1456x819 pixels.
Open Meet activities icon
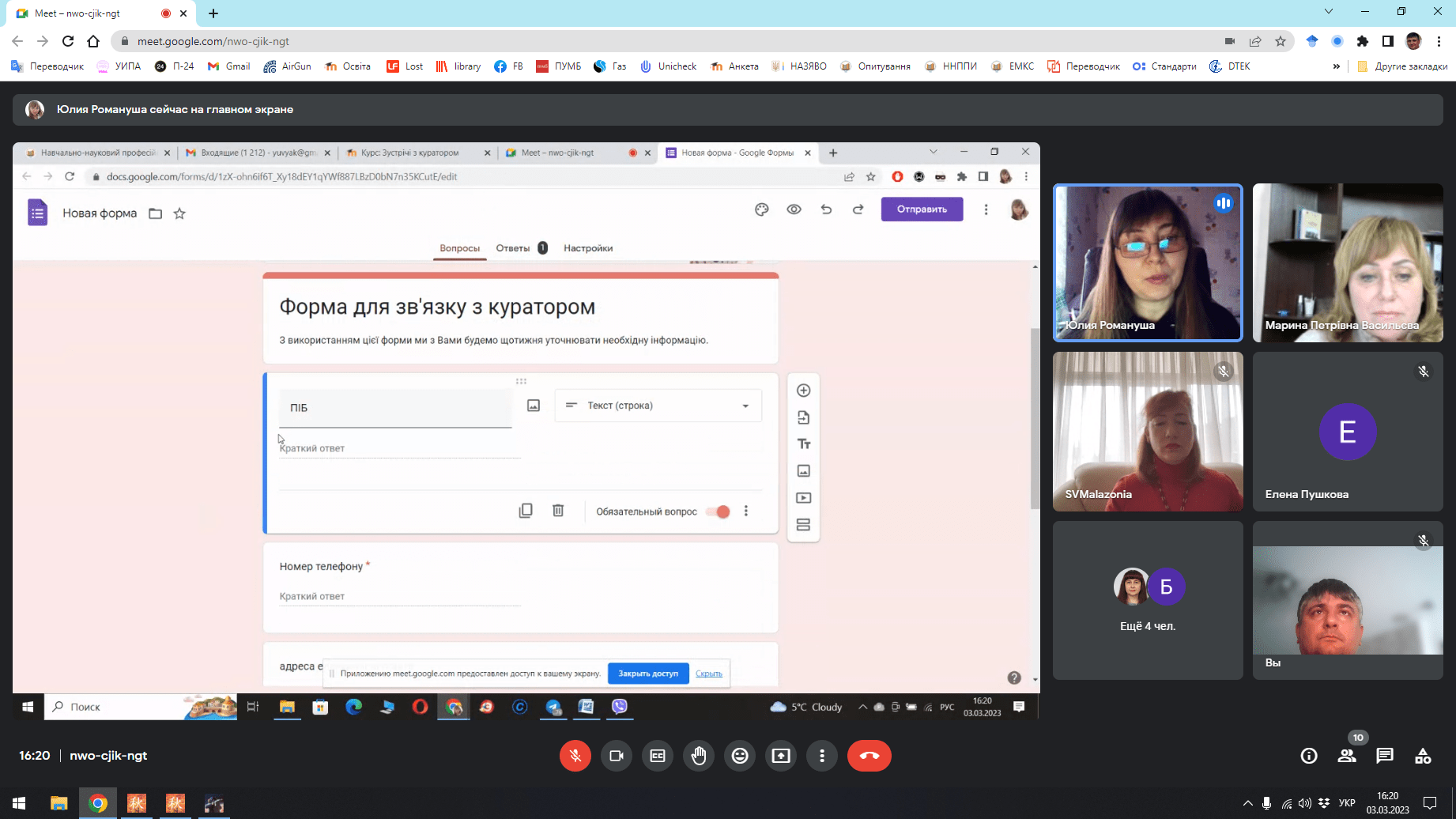point(1423,756)
